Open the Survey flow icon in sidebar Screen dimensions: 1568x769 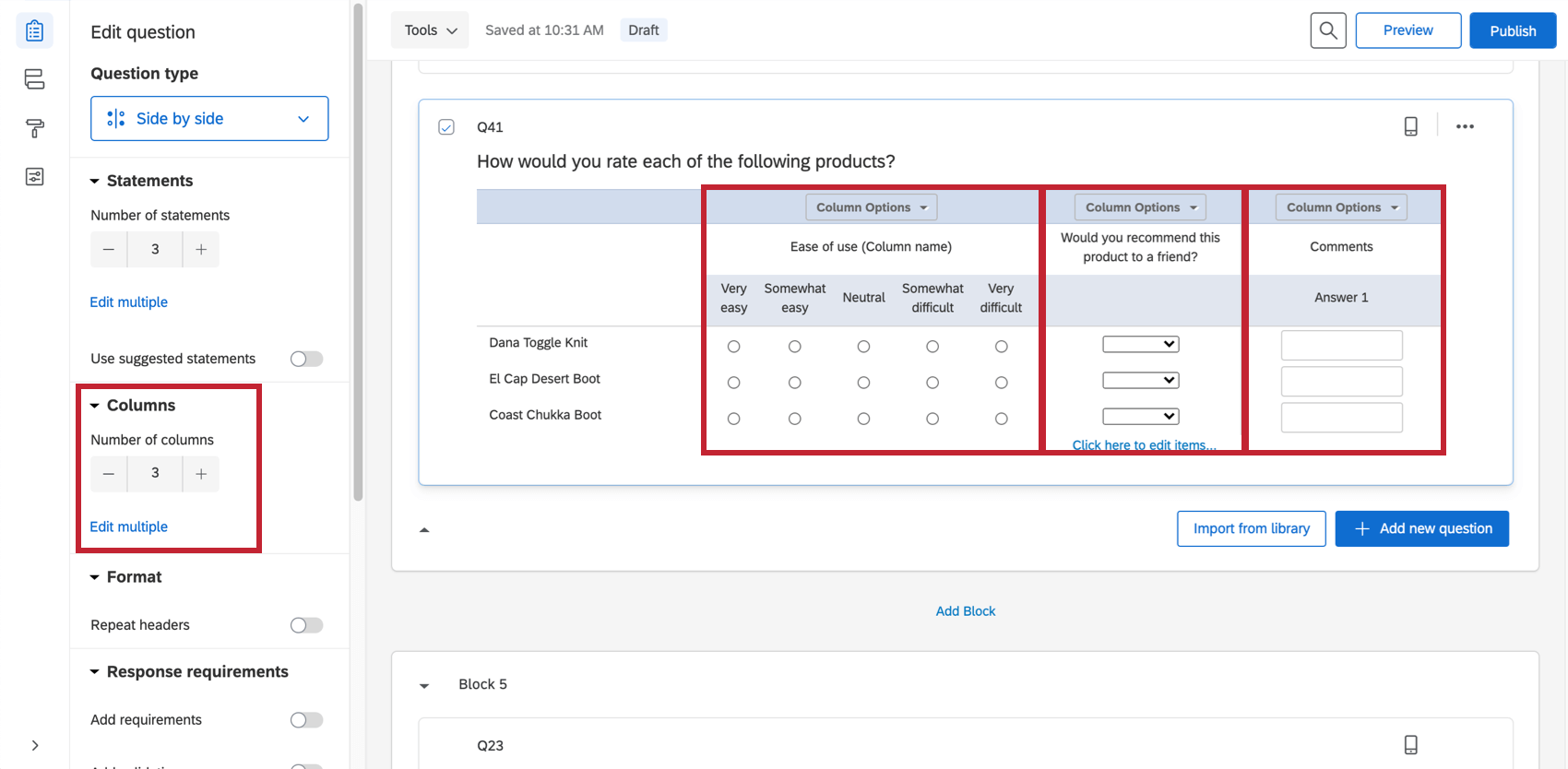tap(34, 79)
